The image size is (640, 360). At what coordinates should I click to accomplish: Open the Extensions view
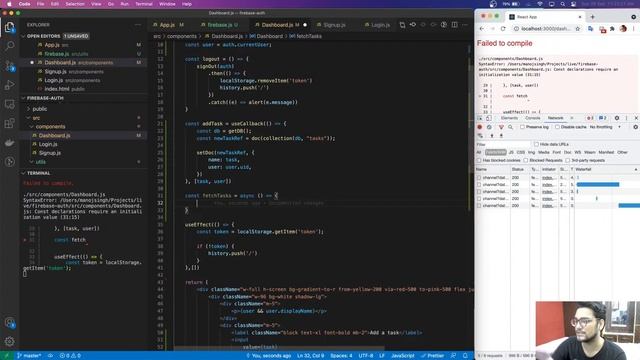coord(9,123)
